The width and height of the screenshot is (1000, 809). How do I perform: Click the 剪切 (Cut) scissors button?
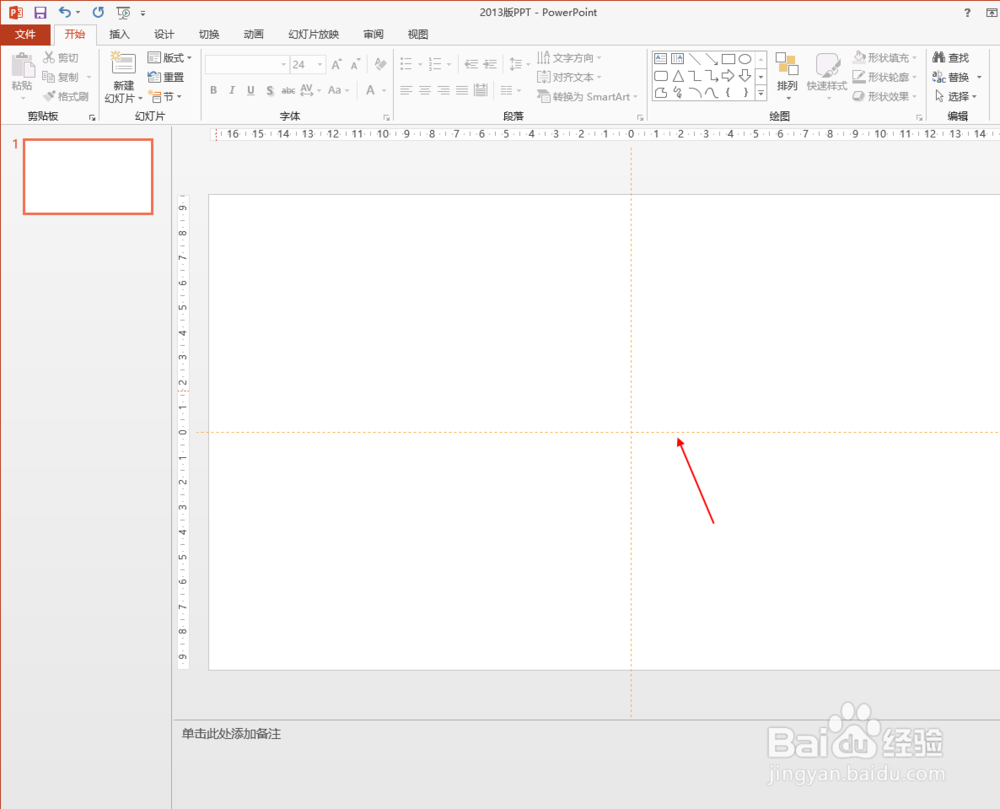(x=61, y=58)
